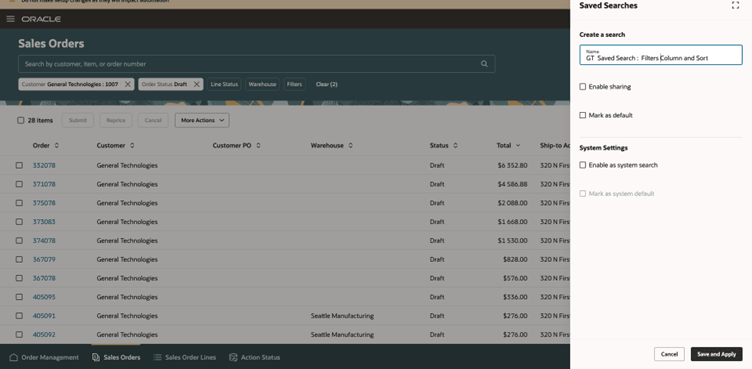This screenshot has height=369, width=752.
Task: Click Save and Apply button
Action: (717, 354)
